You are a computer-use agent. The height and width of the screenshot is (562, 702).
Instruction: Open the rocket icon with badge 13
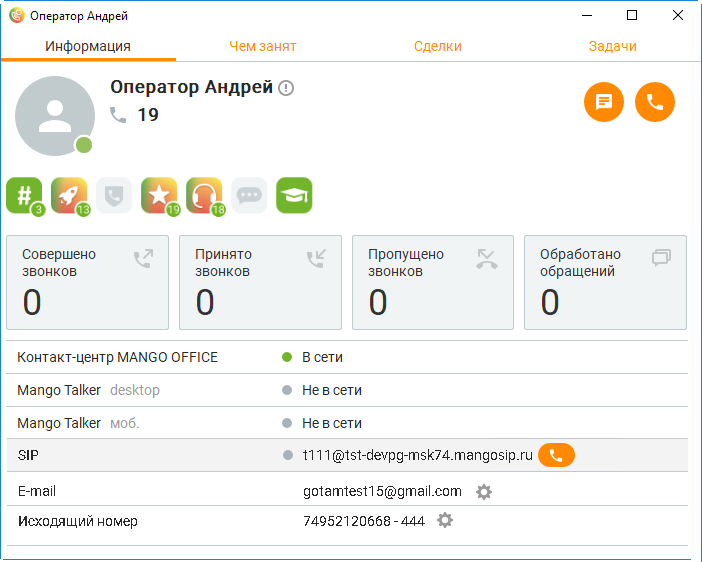[x=69, y=195]
